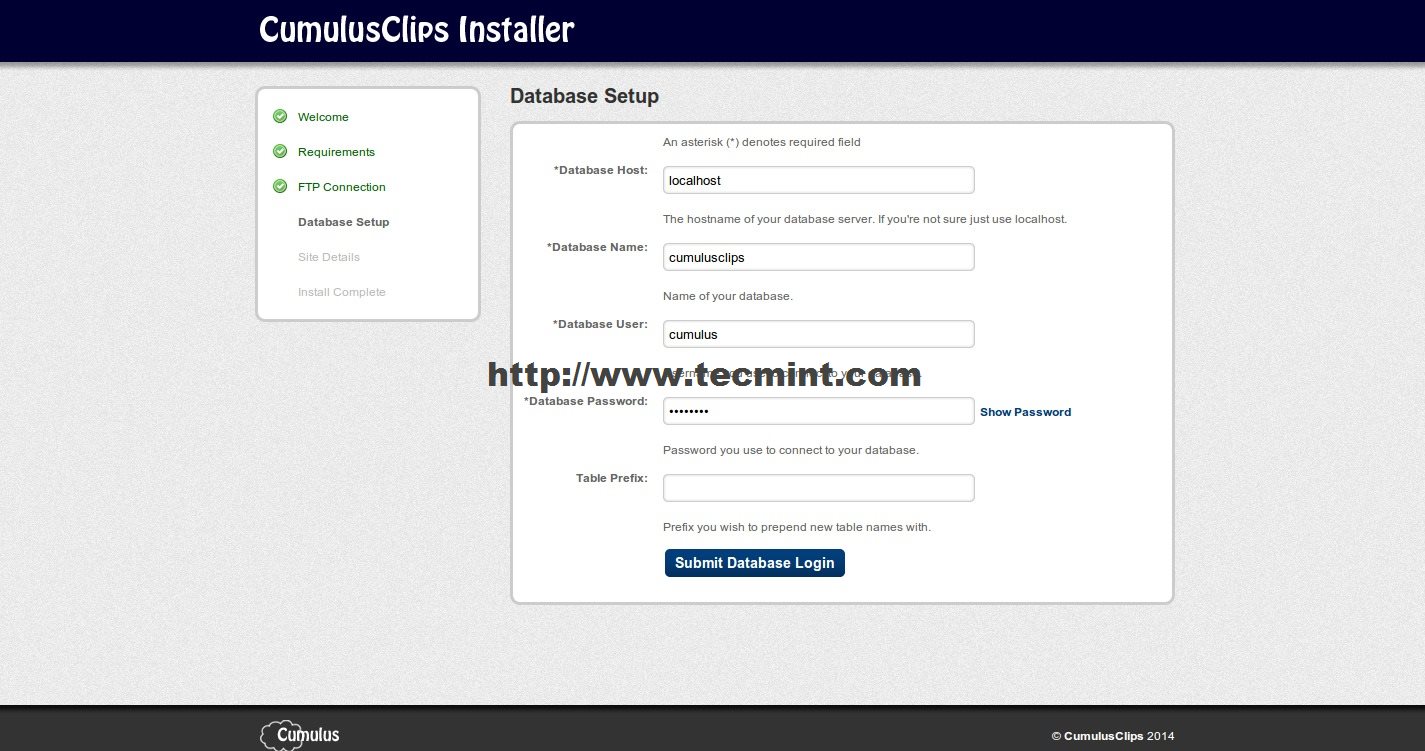Screen dimensions: 1425x751
Task: Click the Database Host label
Action: tap(600, 170)
